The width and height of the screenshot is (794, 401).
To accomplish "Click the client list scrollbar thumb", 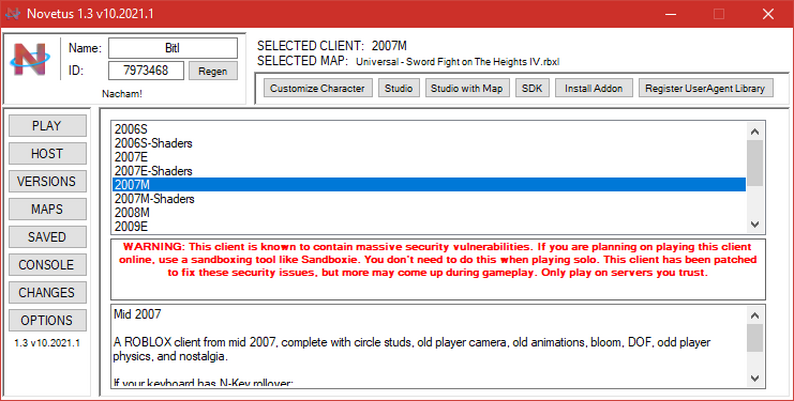I will 755,163.
